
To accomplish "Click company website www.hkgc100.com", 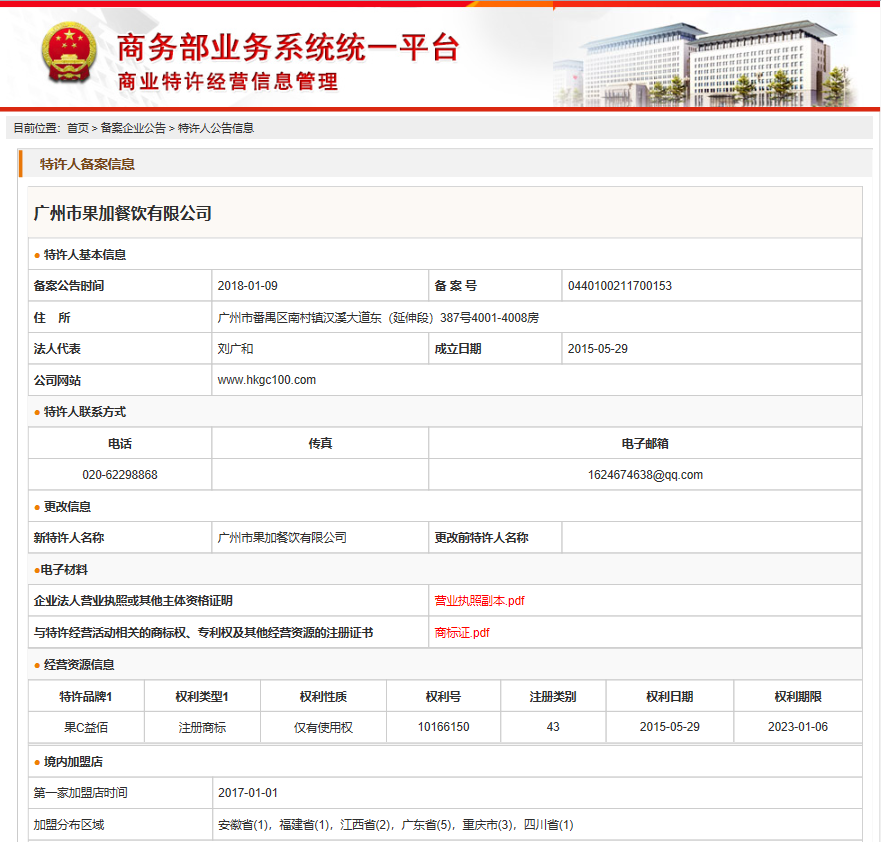I will 267,380.
